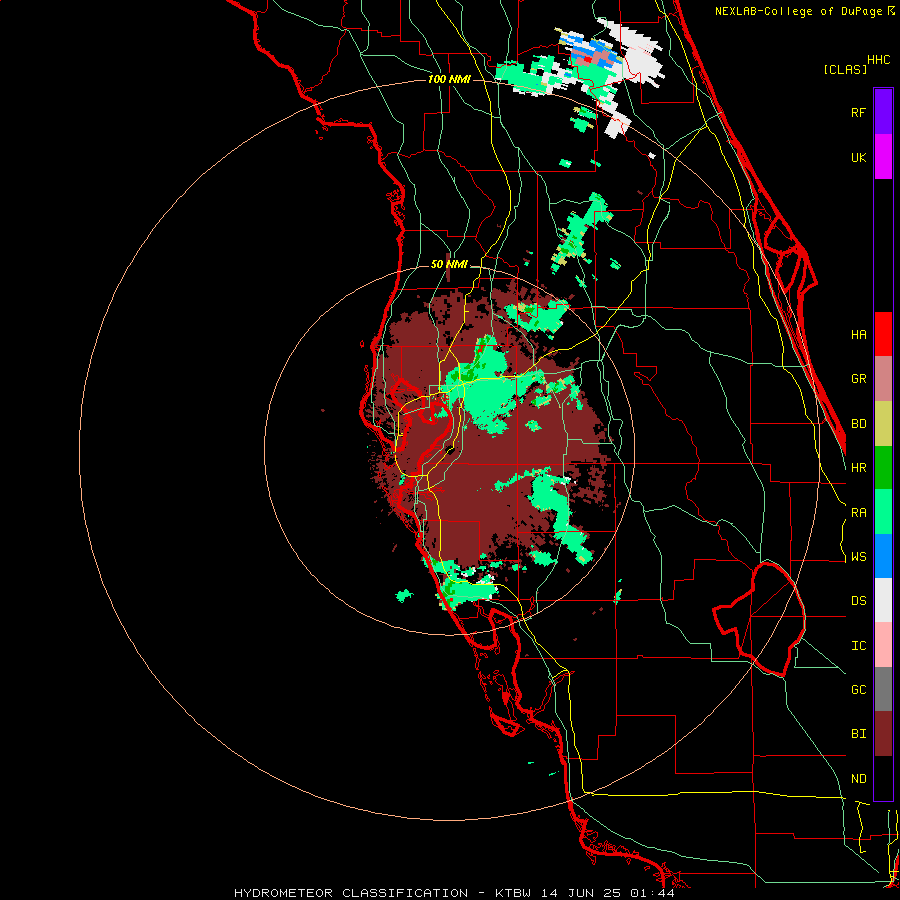900x900 pixels.
Task: Click the IC legend label
Action: tap(858, 645)
